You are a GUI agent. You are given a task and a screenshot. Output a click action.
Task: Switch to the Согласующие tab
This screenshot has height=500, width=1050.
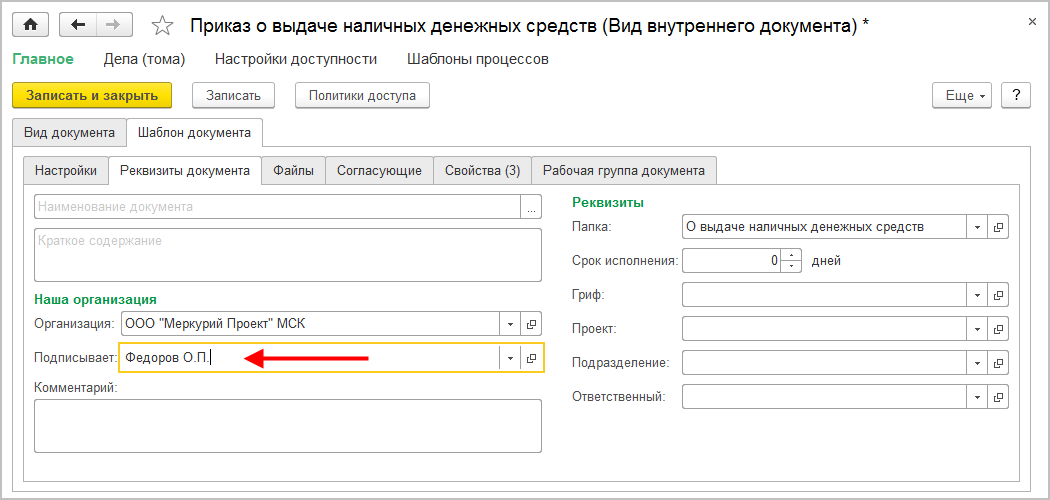pyautogui.click(x=379, y=171)
